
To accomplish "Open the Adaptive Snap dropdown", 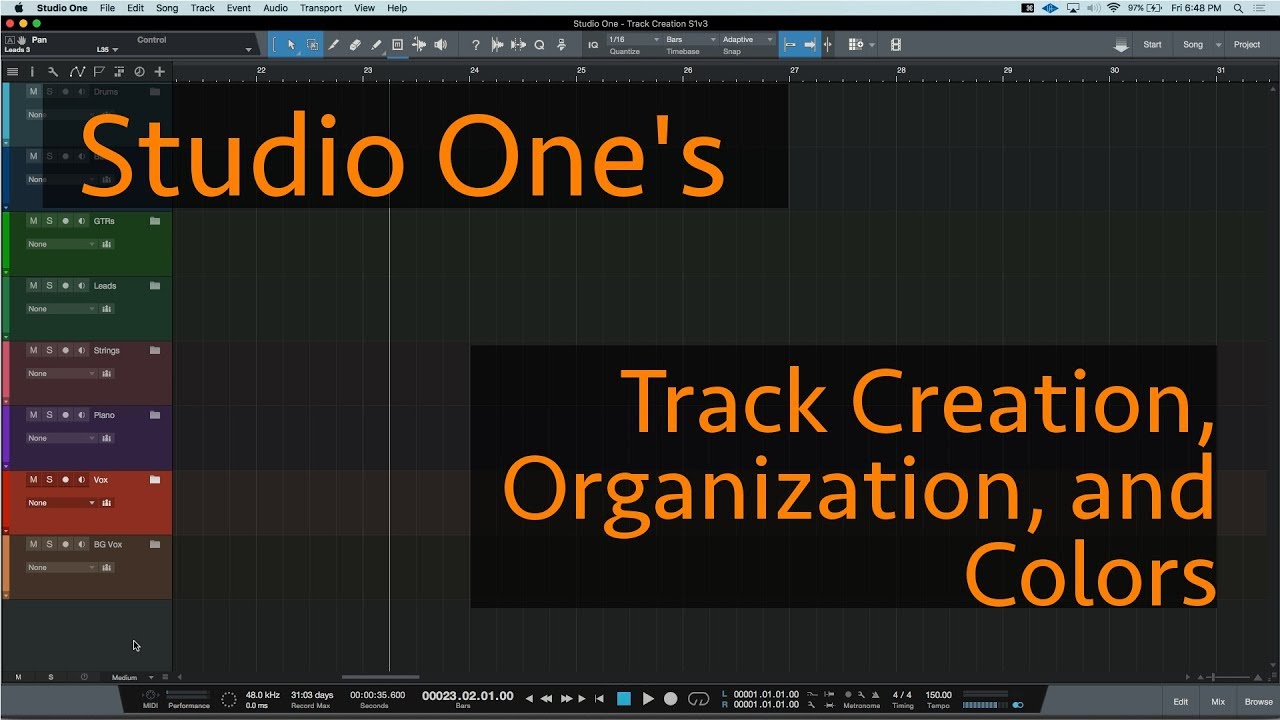I will 748,40.
